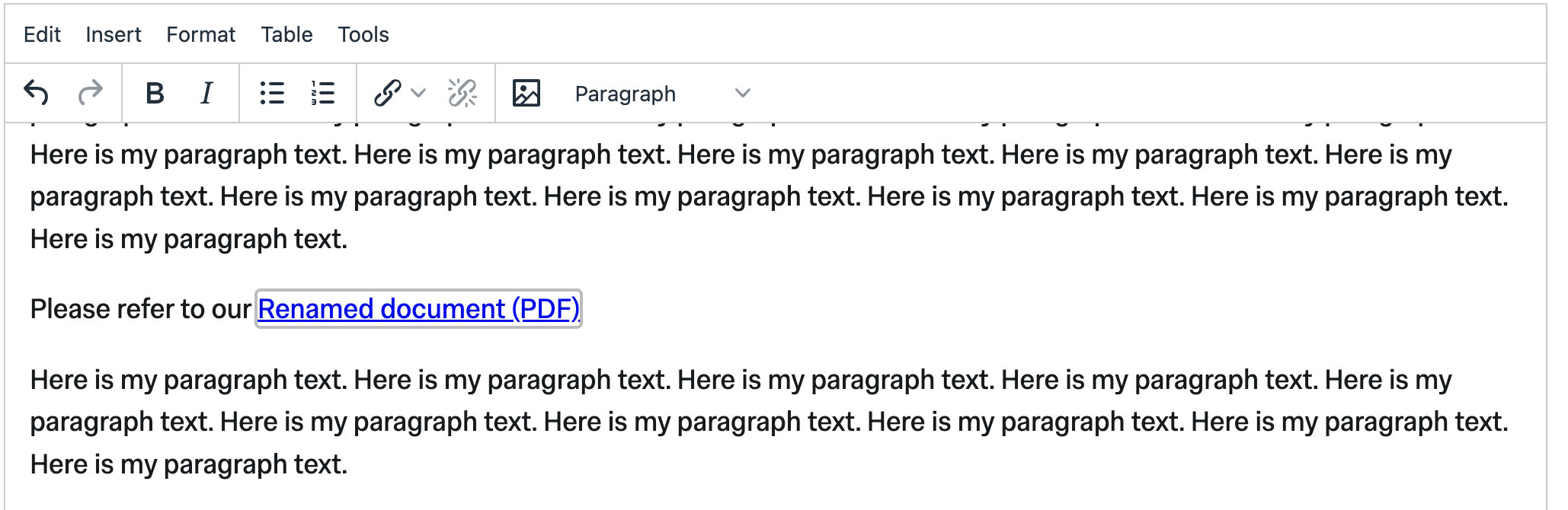Click the Renamed document (PDF) link
This screenshot has height=510, width=1568.
pyautogui.click(x=418, y=308)
